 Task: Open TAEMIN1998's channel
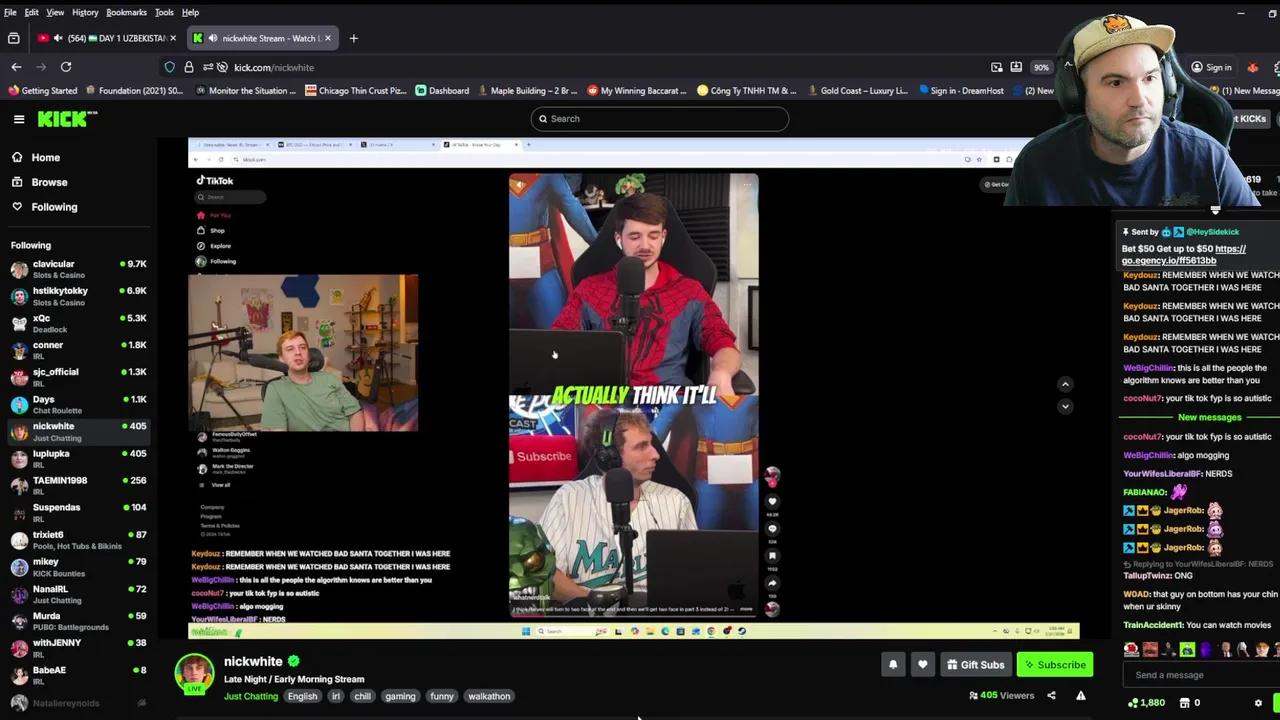pyautogui.click(x=78, y=485)
